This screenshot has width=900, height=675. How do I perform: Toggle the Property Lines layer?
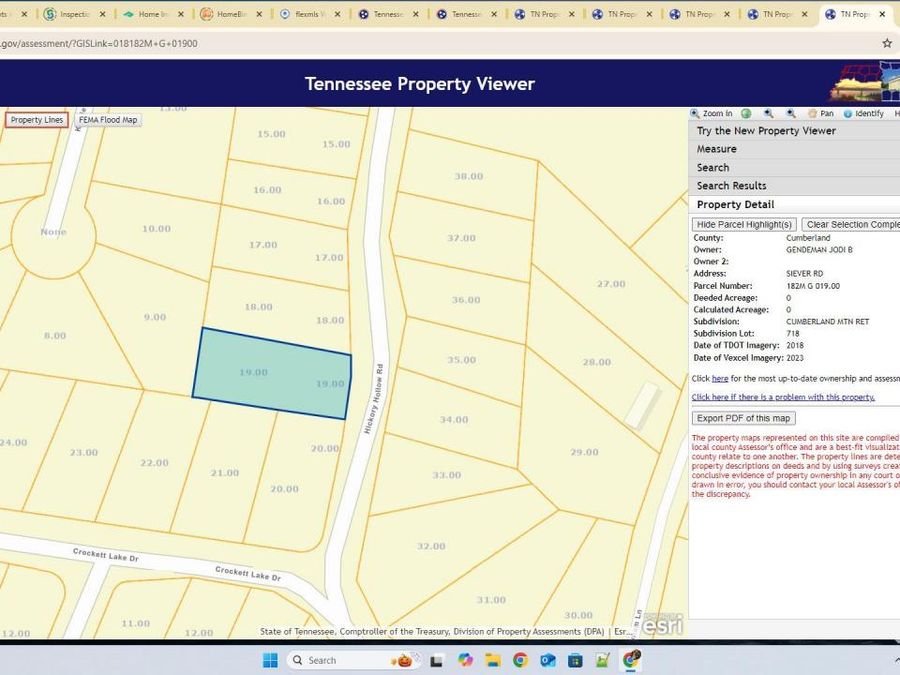(36, 119)
